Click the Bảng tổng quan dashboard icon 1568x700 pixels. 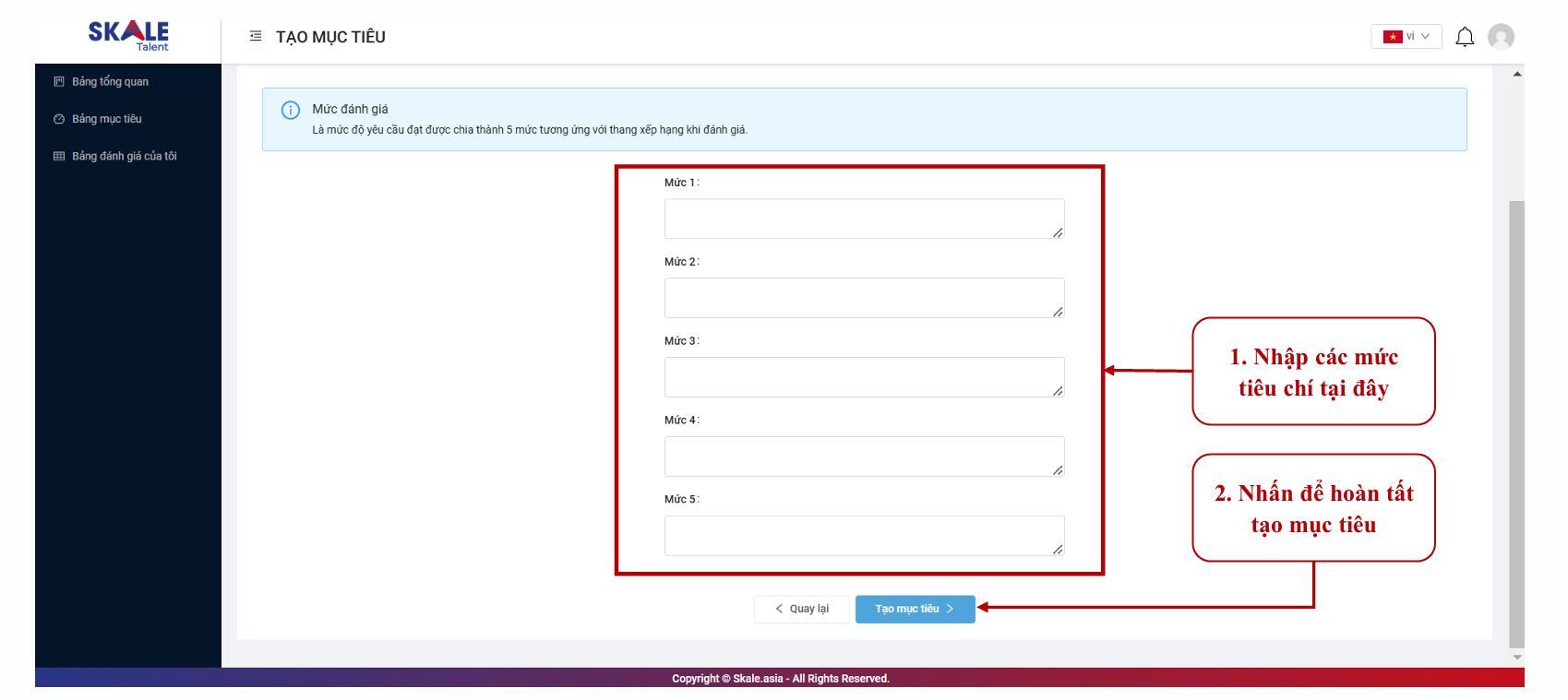coord(59,82)
